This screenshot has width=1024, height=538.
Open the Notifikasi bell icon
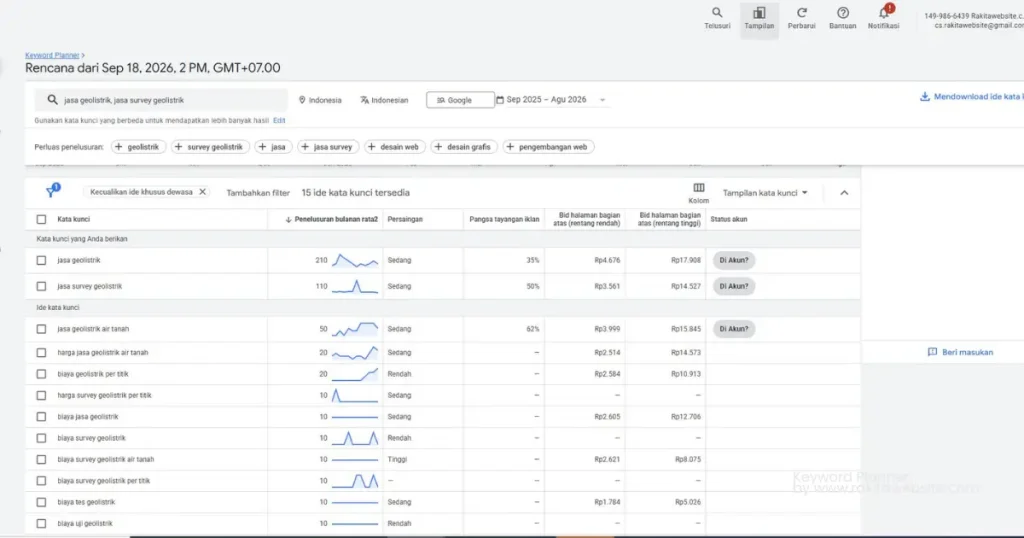click(884, 12)
